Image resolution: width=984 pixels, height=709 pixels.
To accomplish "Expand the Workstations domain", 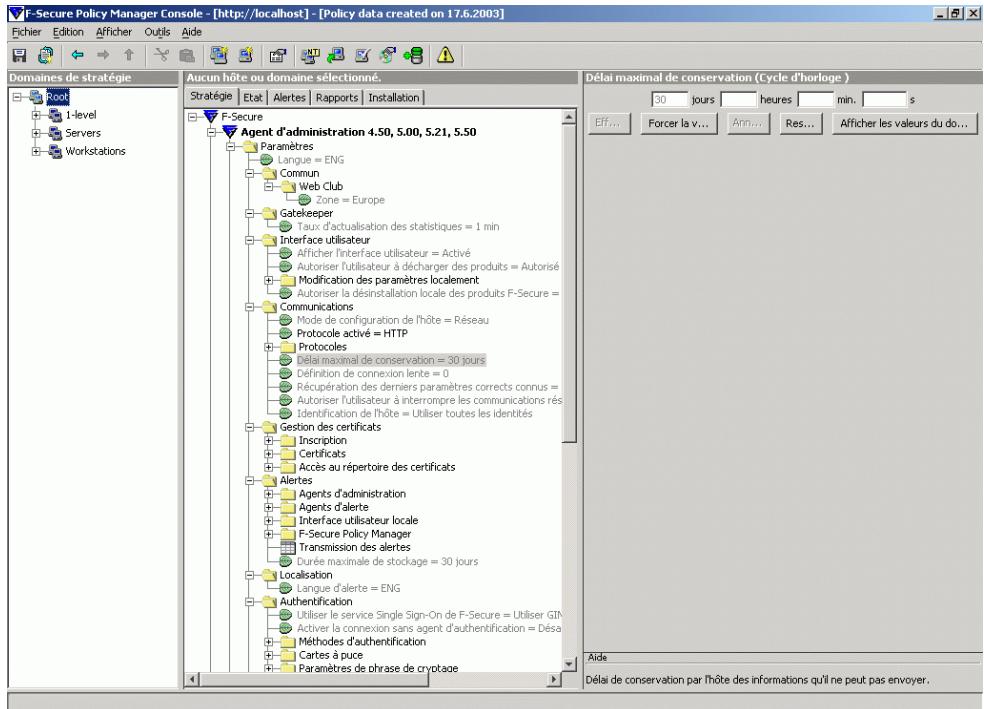I will (36, 151).
